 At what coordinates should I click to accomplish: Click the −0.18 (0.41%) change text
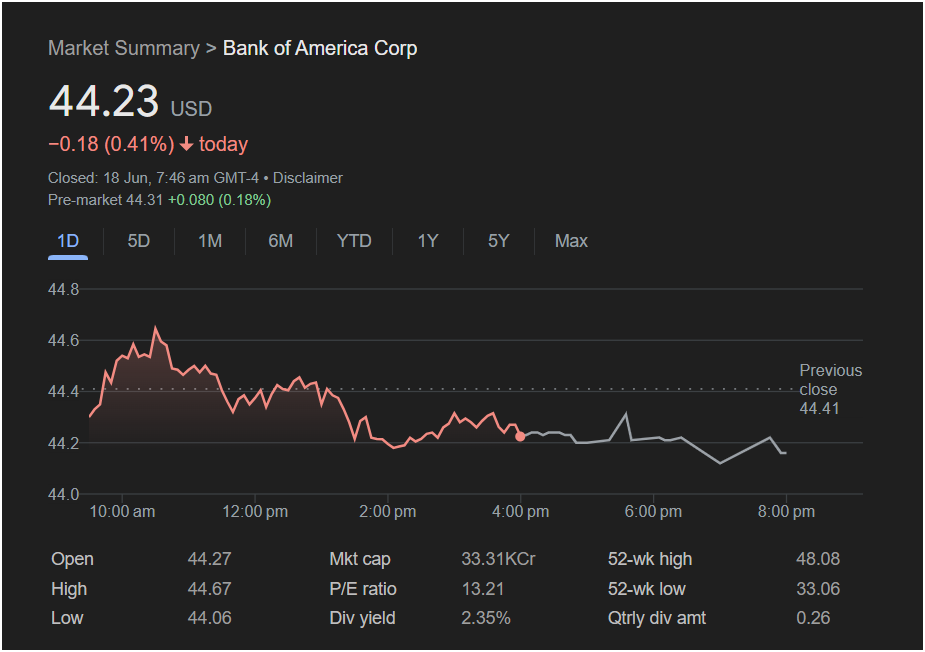(x=111, y=144)
